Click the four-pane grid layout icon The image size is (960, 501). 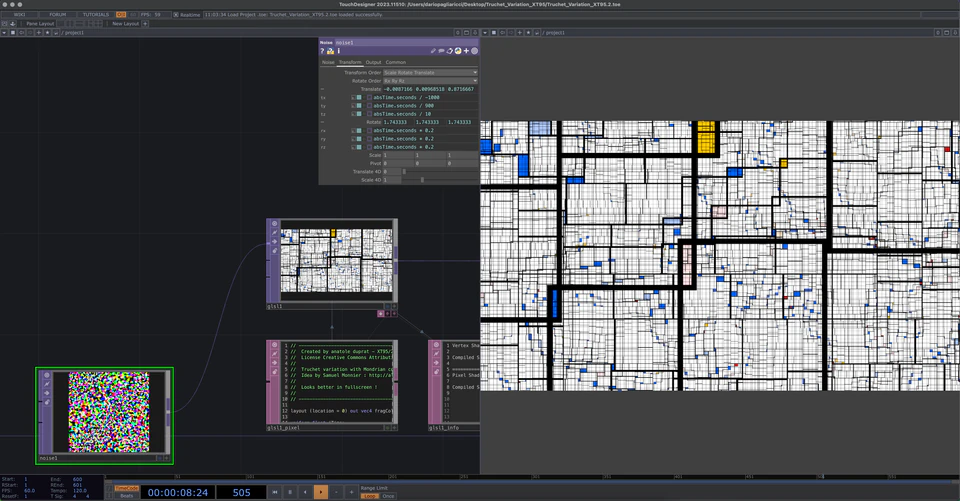[x=97, y=23]
